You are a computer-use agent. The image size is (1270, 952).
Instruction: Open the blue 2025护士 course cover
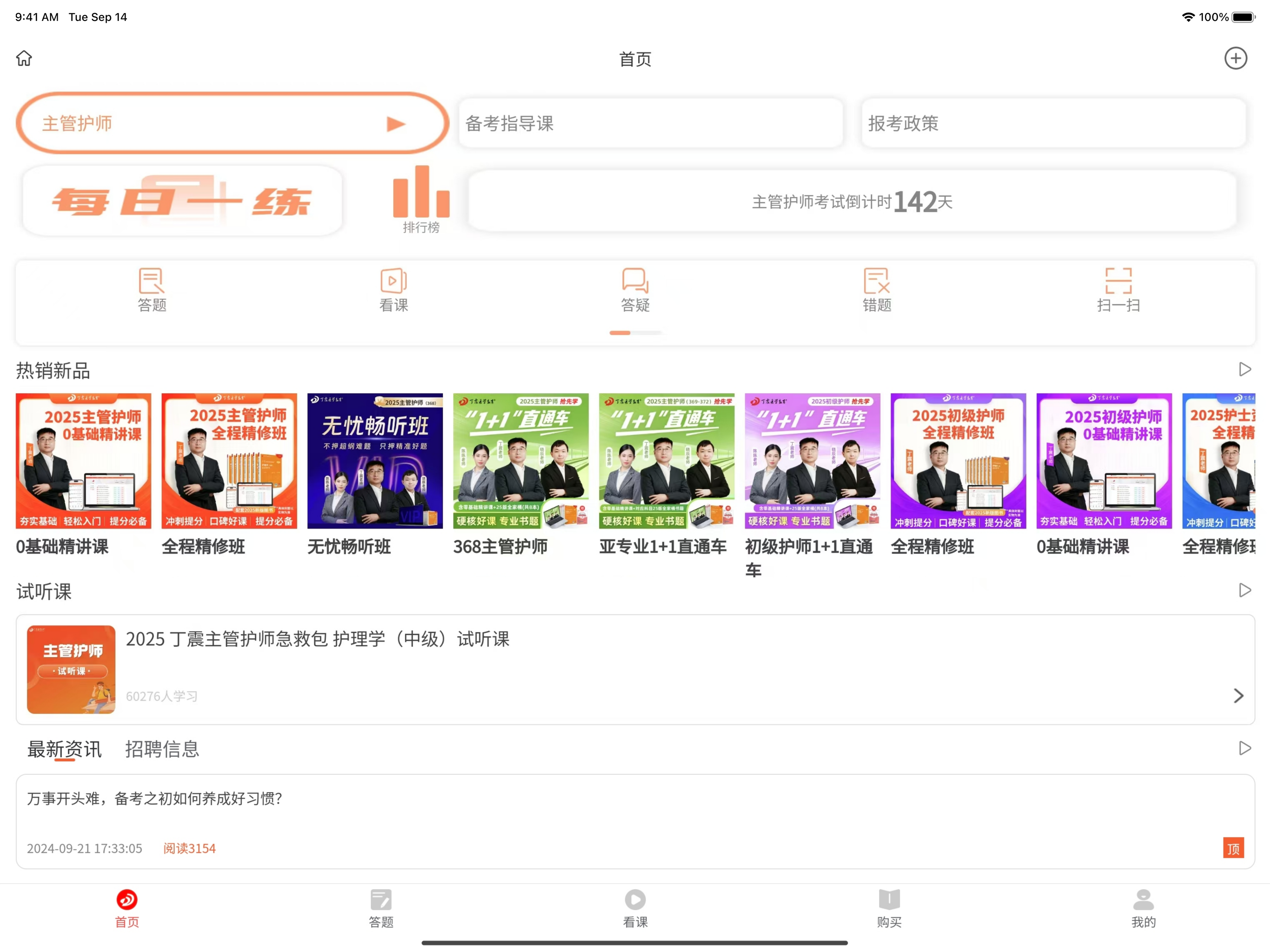pyautogui.click(x=1218, y=461)
